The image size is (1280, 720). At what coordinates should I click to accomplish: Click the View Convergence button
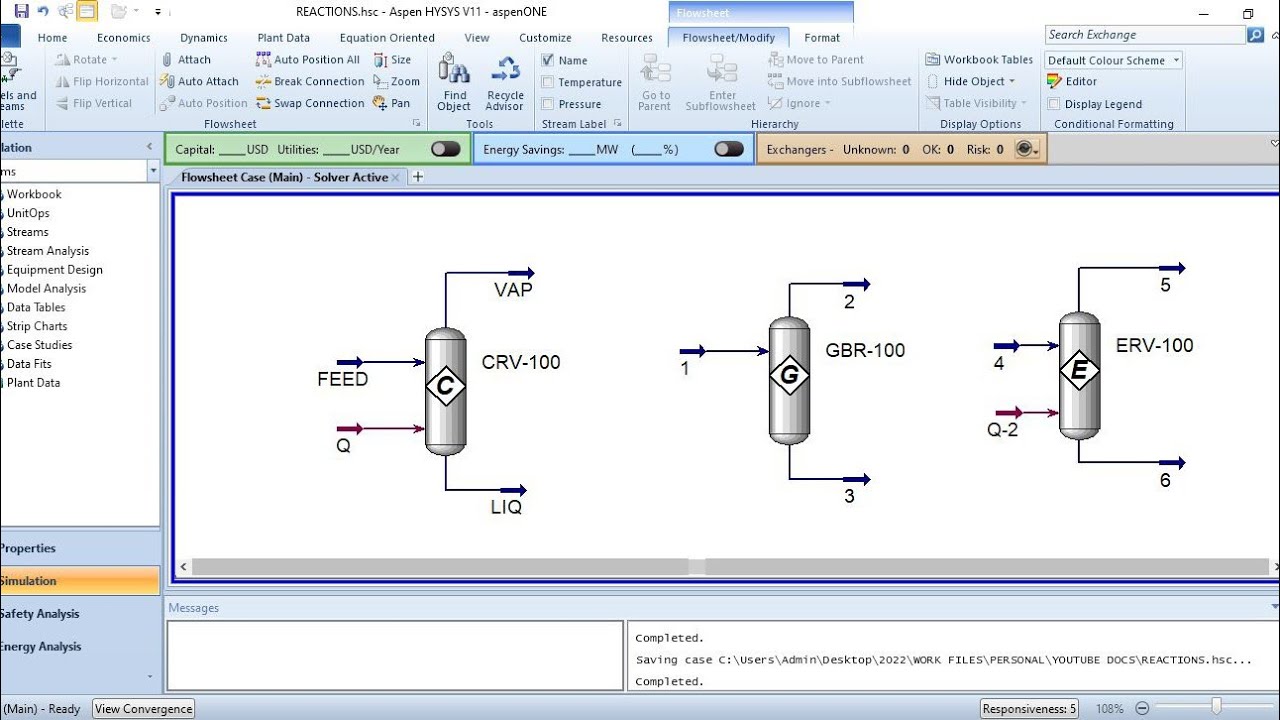point(144,709)
